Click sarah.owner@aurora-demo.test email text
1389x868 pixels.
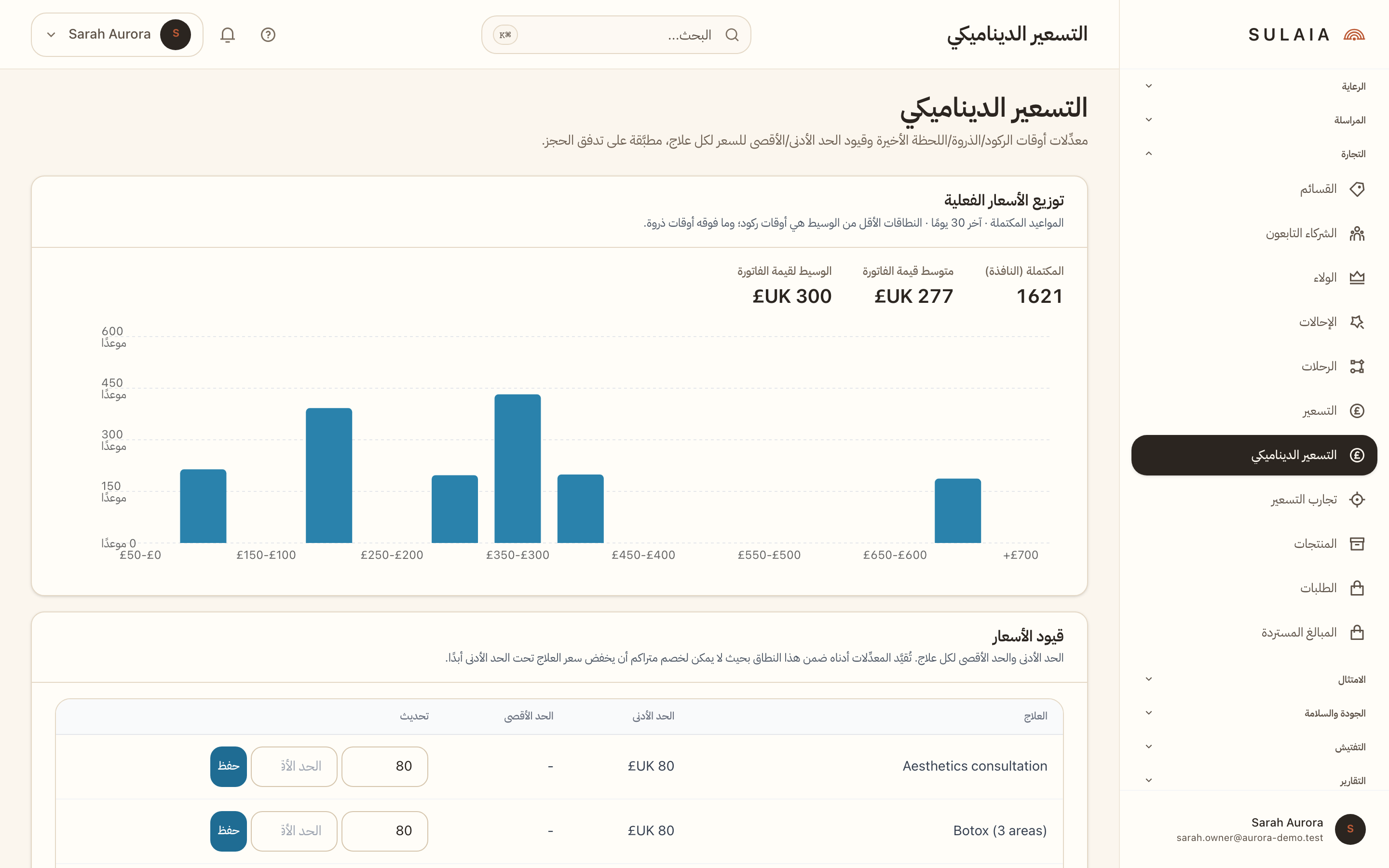[x=1250, y=838]
